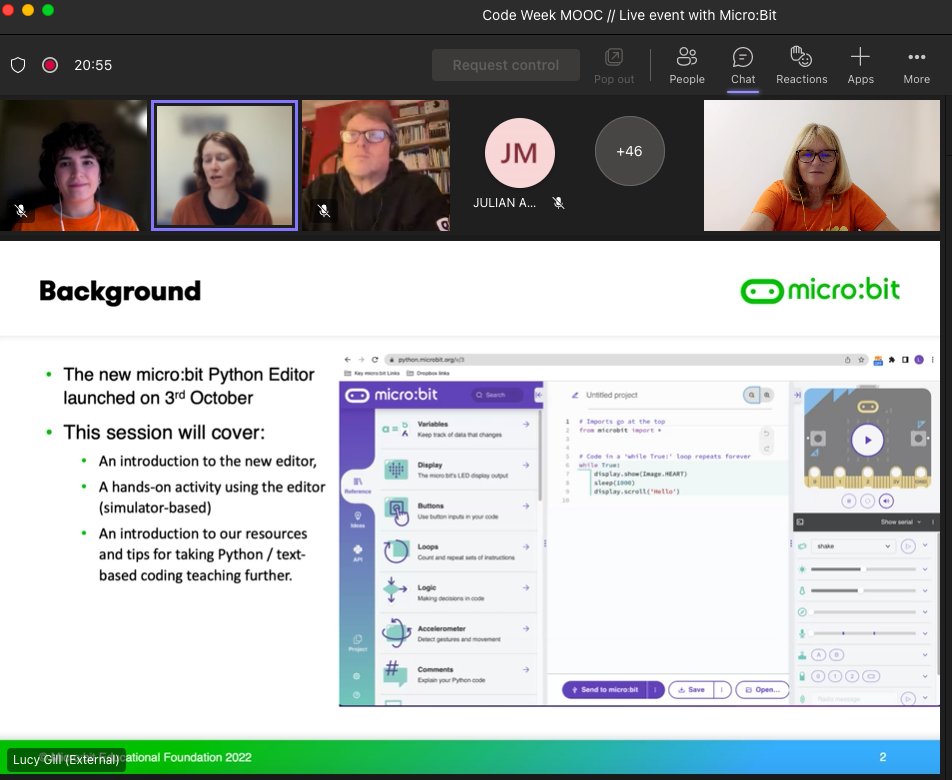
Task: Open the Key micro:bit Links bookmark folder
Action: click(372, 373)
